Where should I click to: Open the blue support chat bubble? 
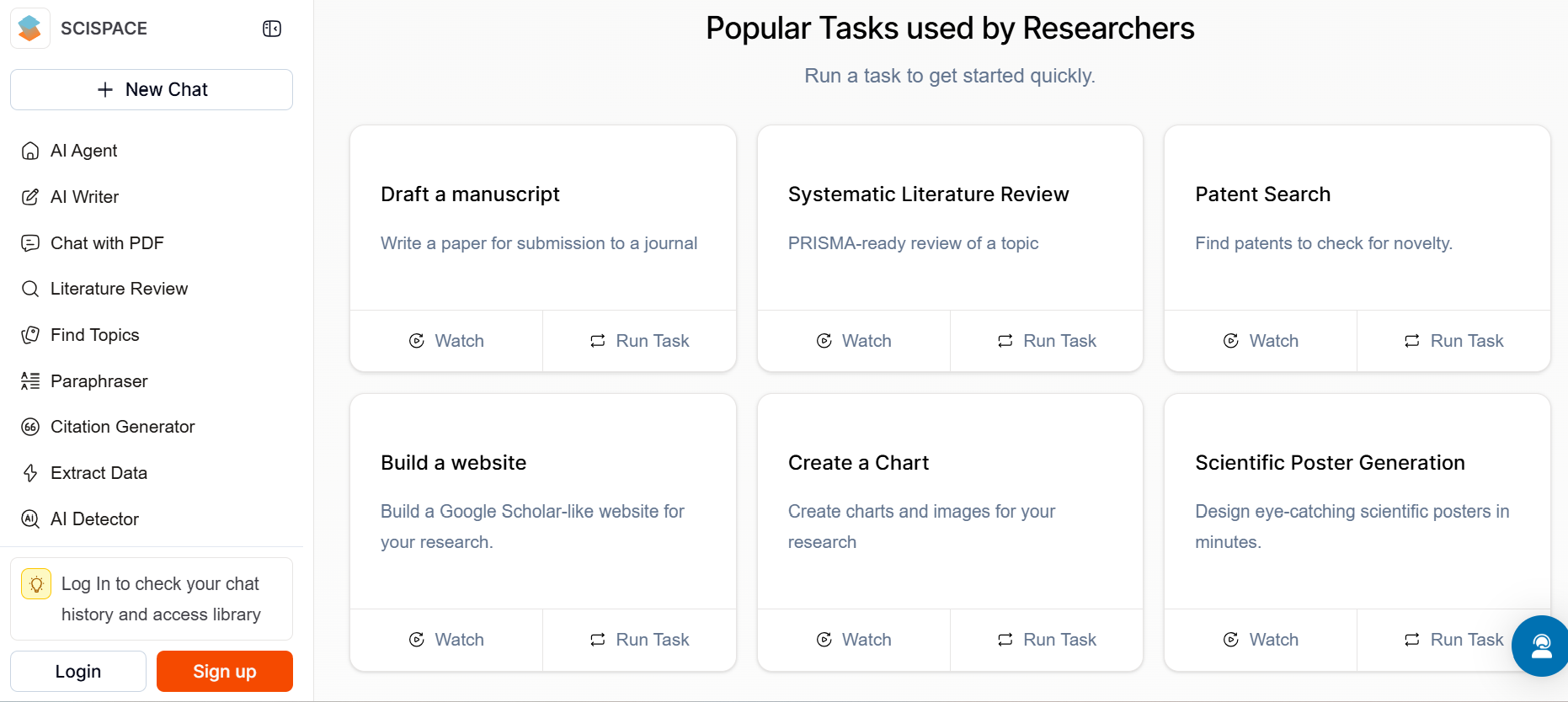(1541, 646)
